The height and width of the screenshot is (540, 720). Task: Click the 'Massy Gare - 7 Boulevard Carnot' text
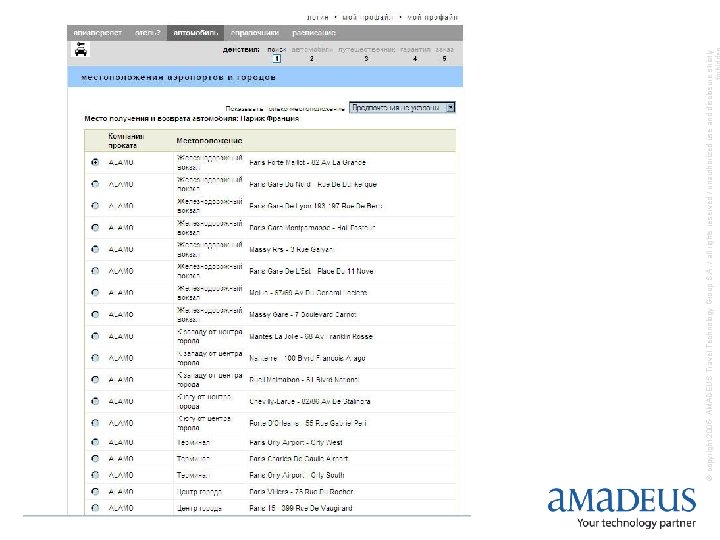[303, 315]
